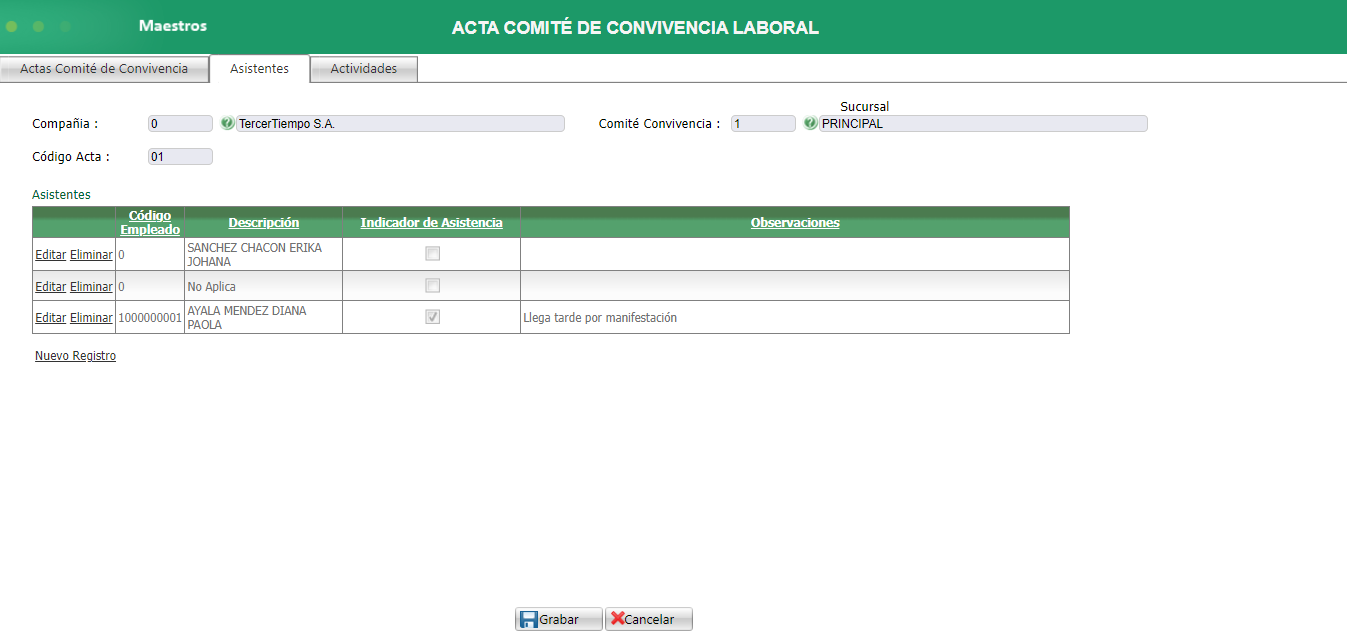Click the floppy disk save icon on Grabar
This screenshot has height=643, width=1347.
pos(527,618)
